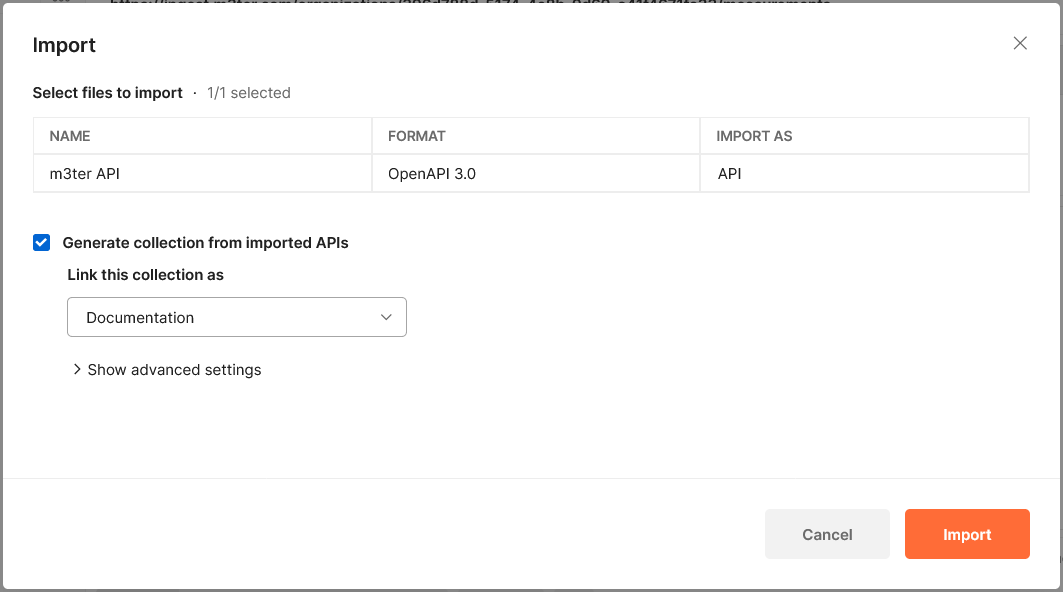
Task: Click the orange Import button
Action: coord(967,534)
